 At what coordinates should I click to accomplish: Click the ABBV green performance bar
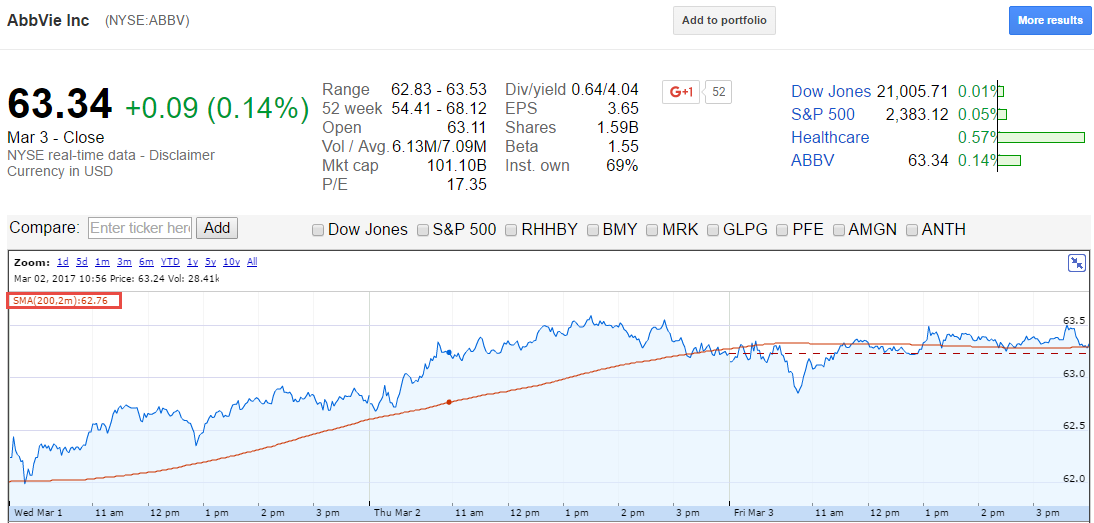point(1010,160)
